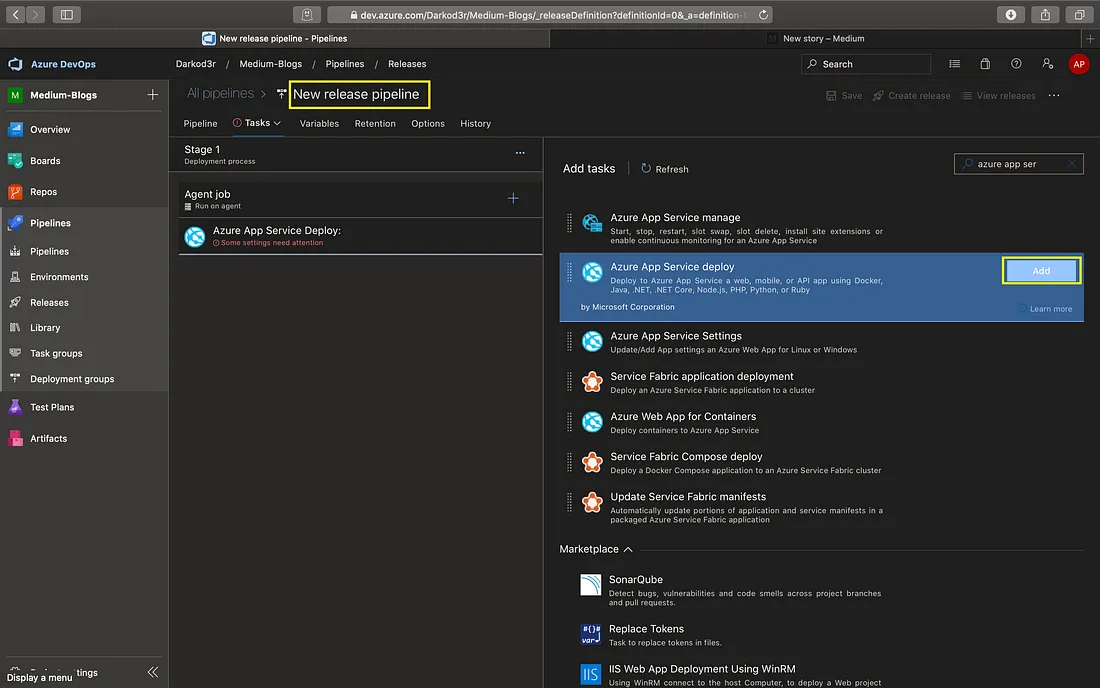Image resolution: width=1100 pixels, height=688 pixels.
Task: Open the Boards sidebar icon
Action: click(x=15, y=161)
